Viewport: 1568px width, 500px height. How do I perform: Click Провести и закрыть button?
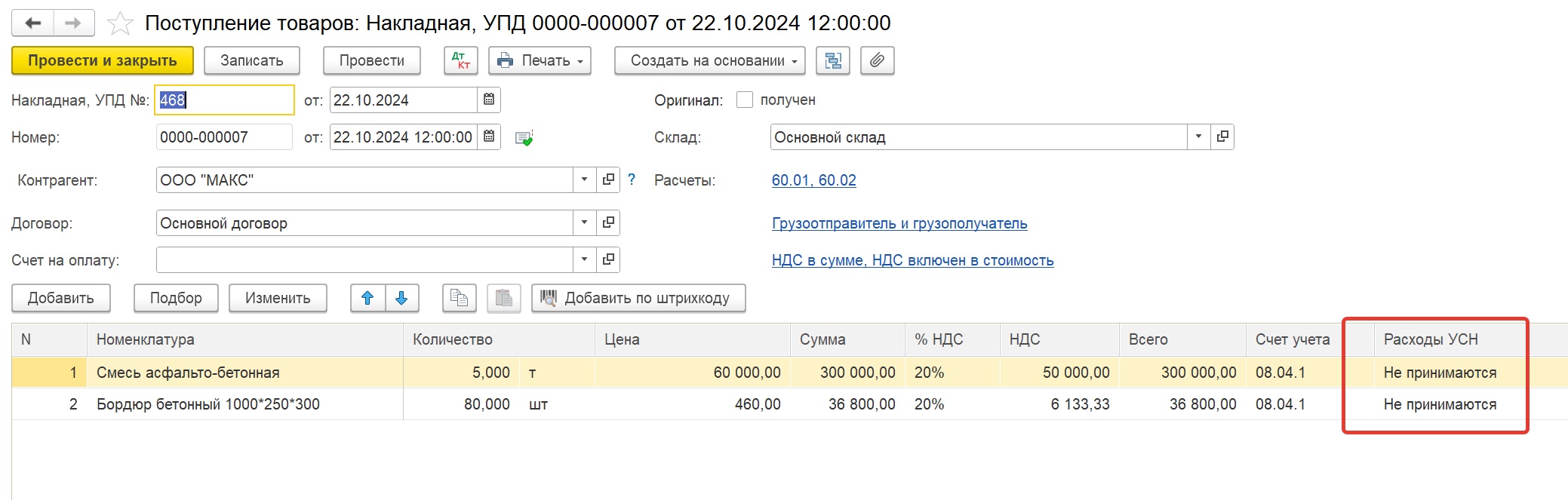[x=103, y=60]
